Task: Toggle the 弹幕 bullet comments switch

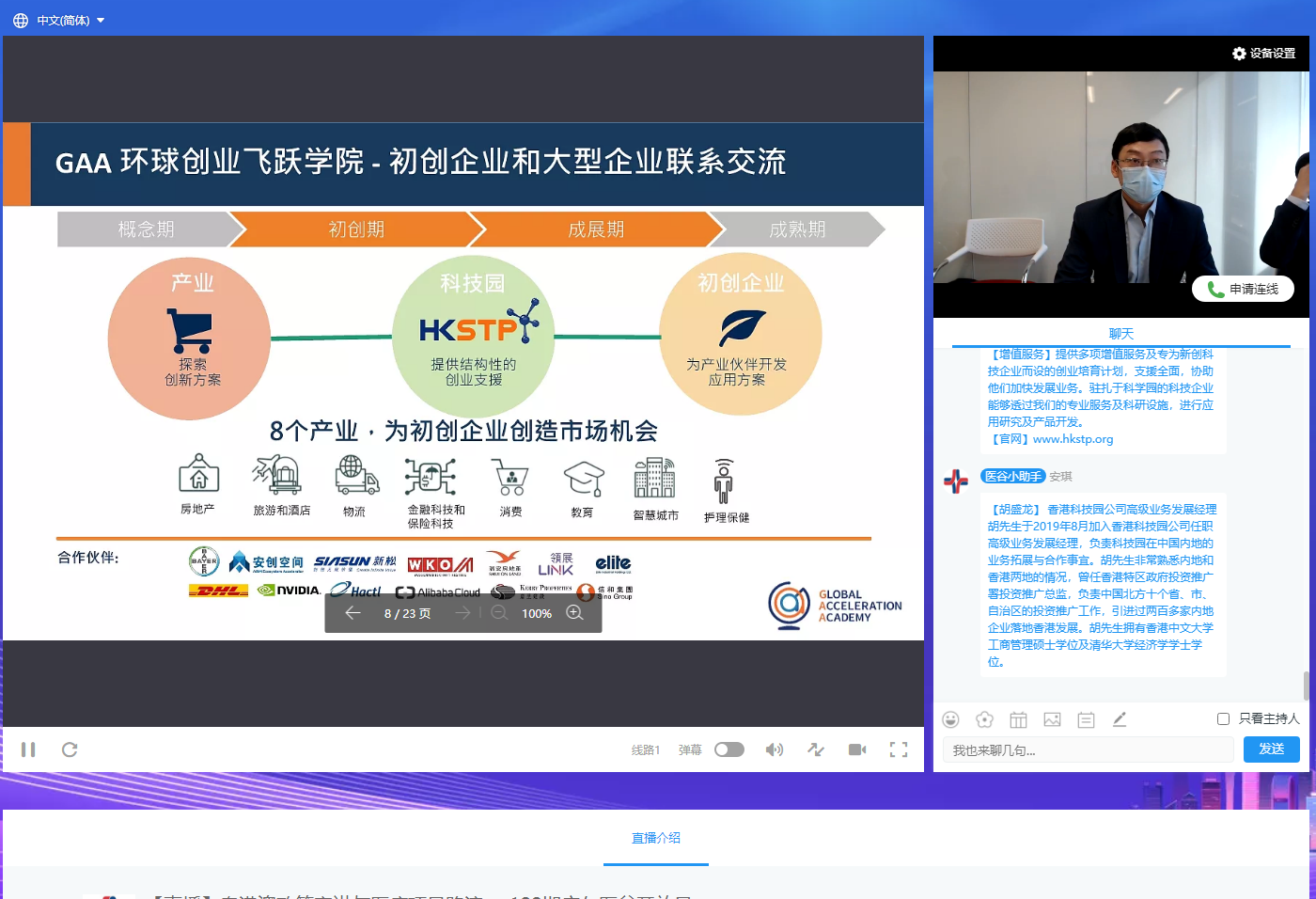Action: (728, 749)
